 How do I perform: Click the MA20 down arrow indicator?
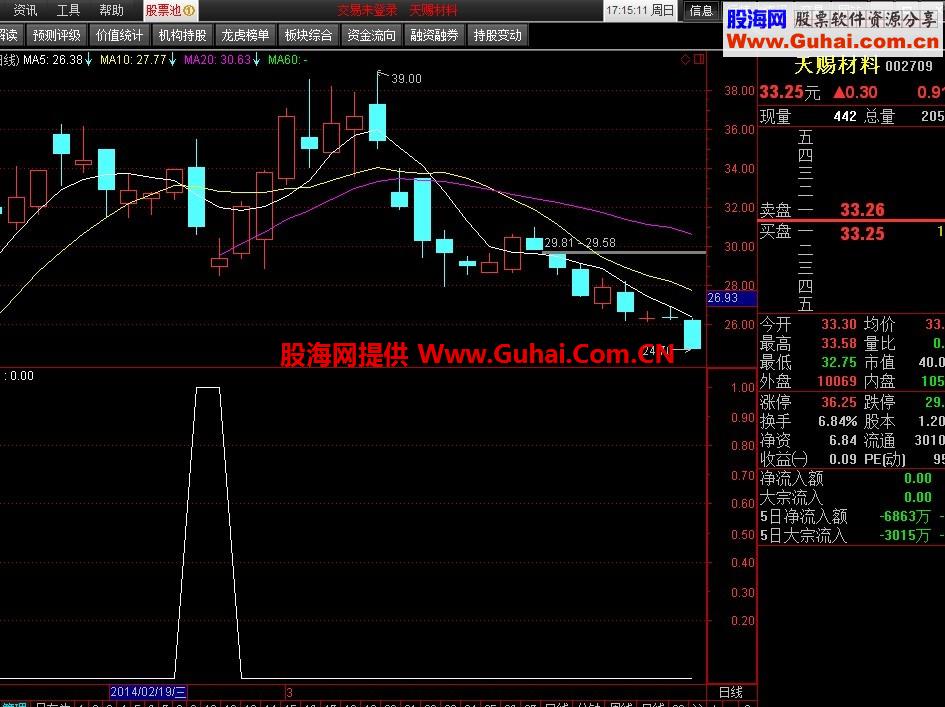pyautogui.click(x=256, y=59)
